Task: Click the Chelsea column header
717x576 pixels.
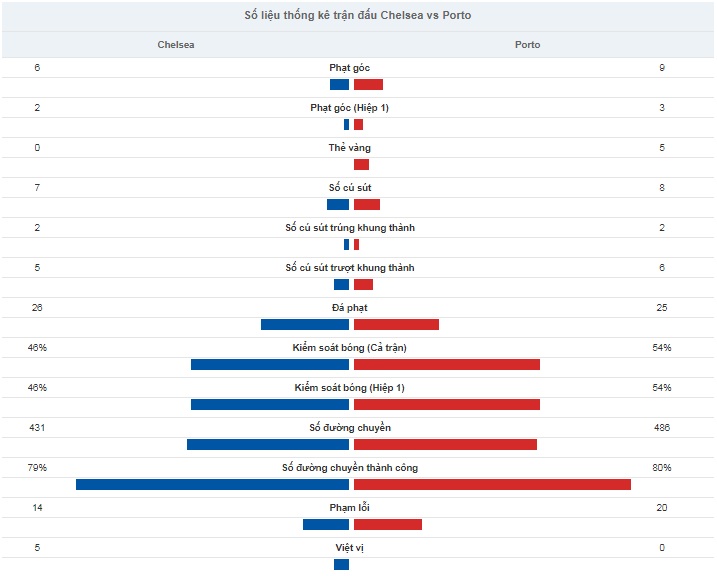Action: (176, 45)
